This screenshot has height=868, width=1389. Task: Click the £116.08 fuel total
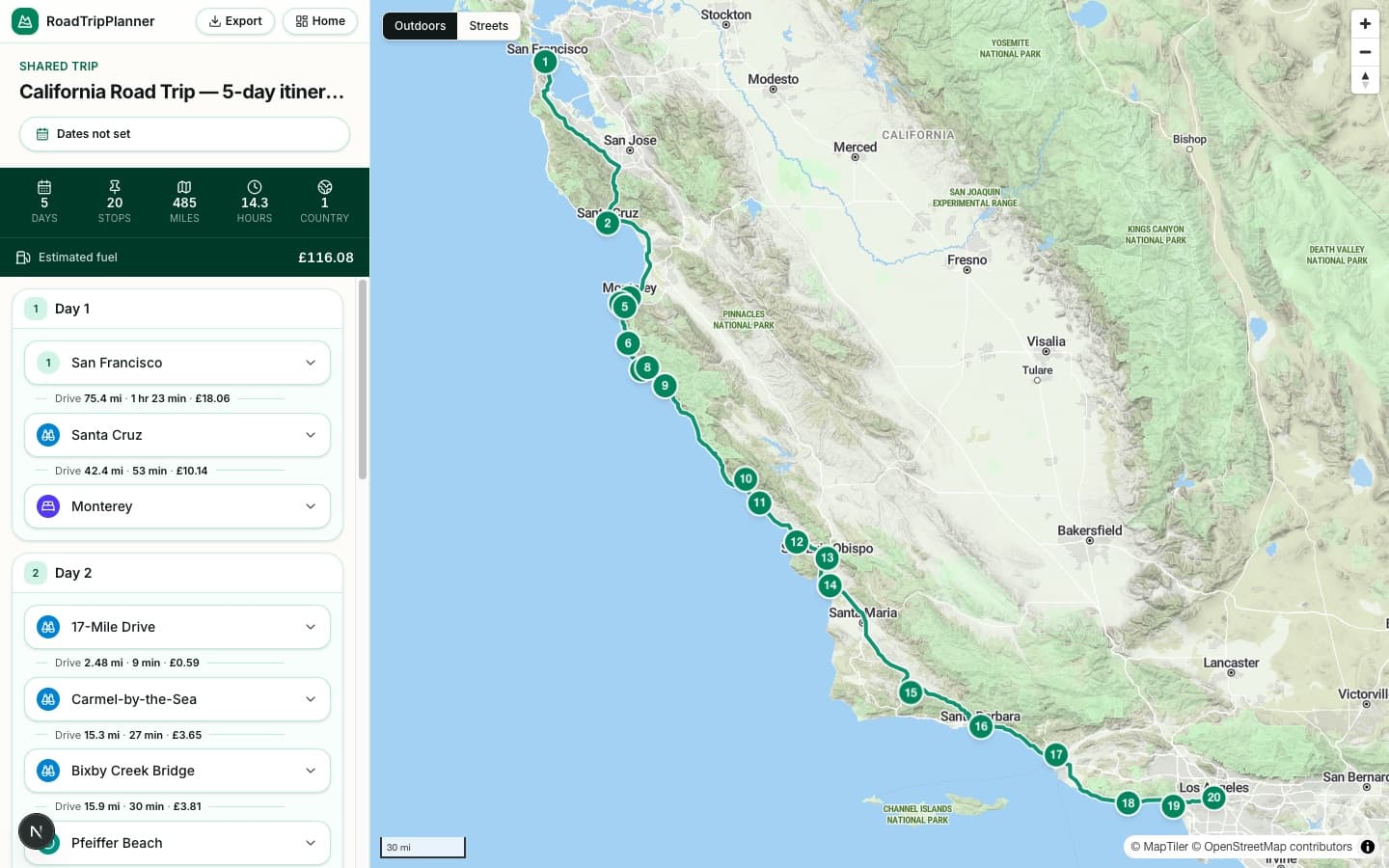pyautogui.click(x=326, y=258)
